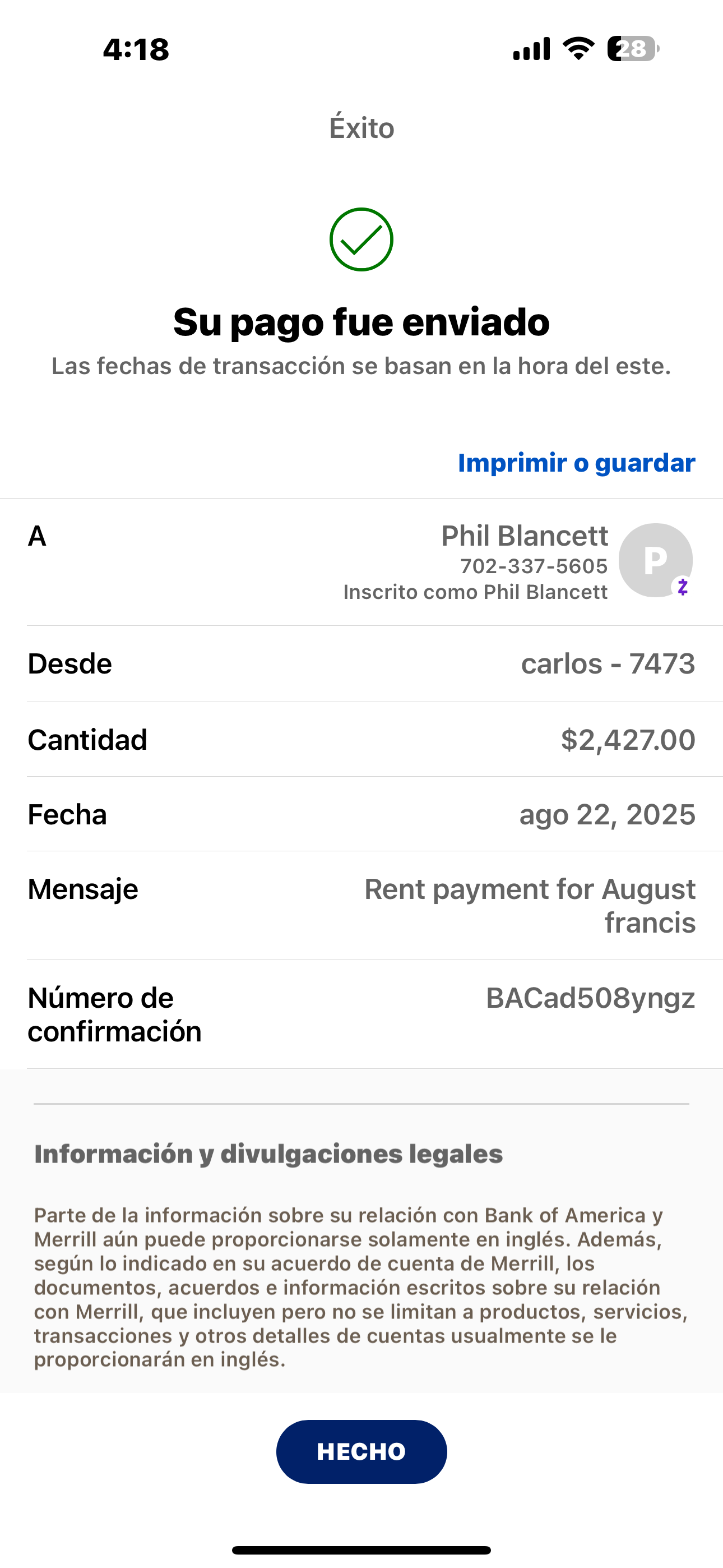The height and width of the screenshot is (1568, 723).
Task: Tap the purple Zelle badge icon
Action: tap(683, 587)
